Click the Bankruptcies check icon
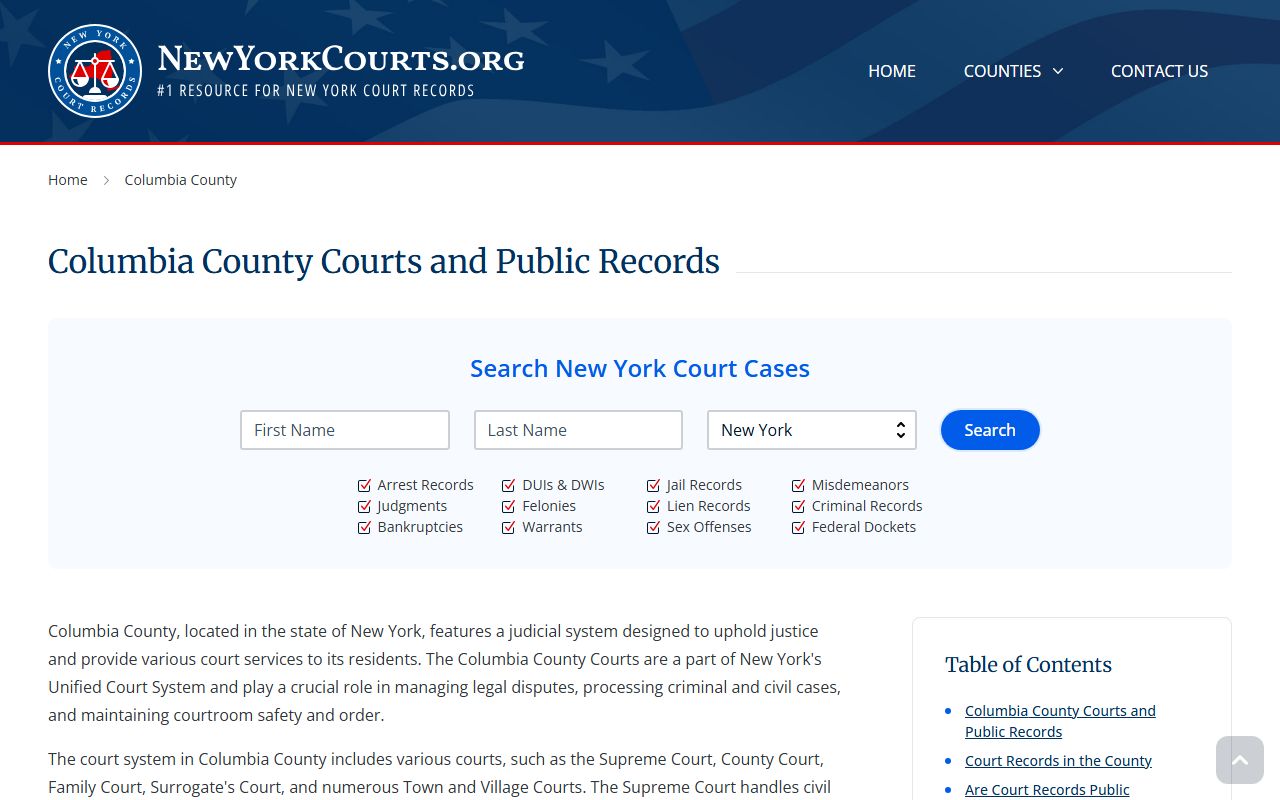The width and height of the screenshot is (1280, 800). coord(364,527)
